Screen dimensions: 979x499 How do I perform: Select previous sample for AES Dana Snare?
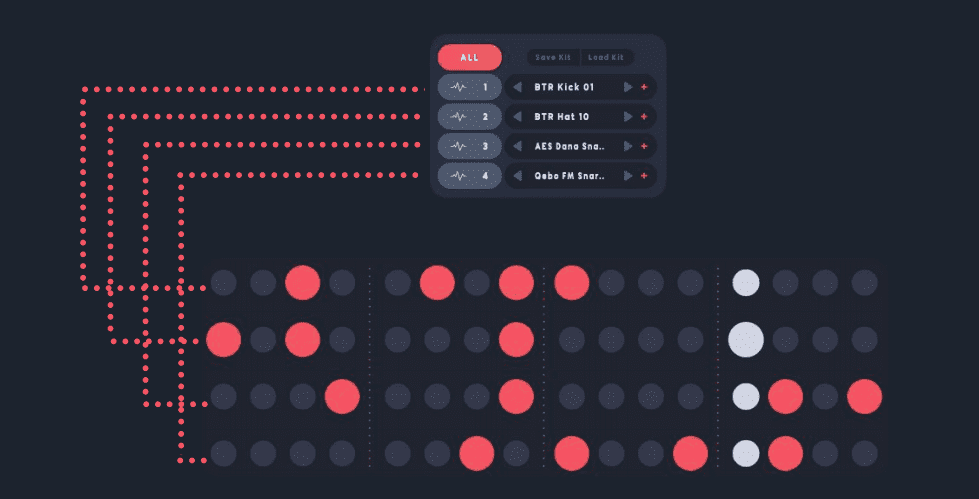(x=517, y=146)
